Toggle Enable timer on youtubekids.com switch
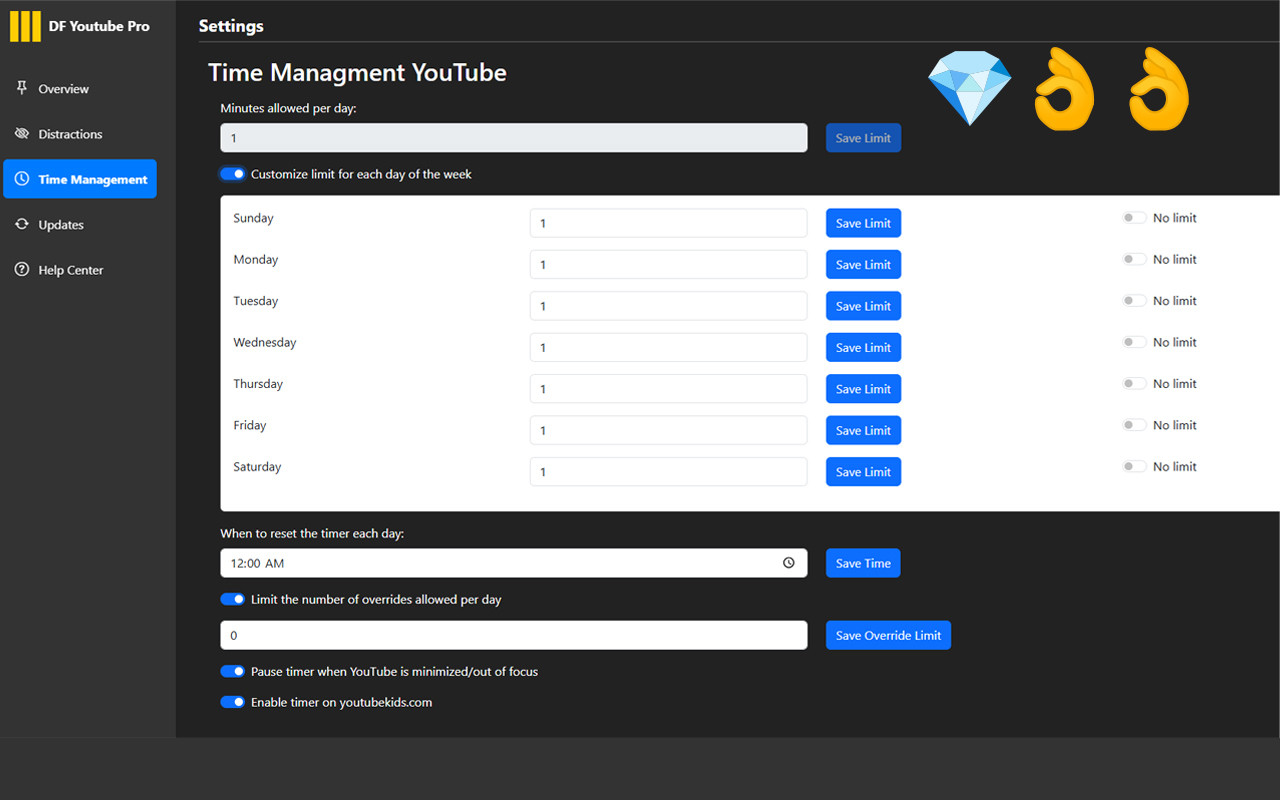This screenshot has width=1280, height=800. coord(233,702)
